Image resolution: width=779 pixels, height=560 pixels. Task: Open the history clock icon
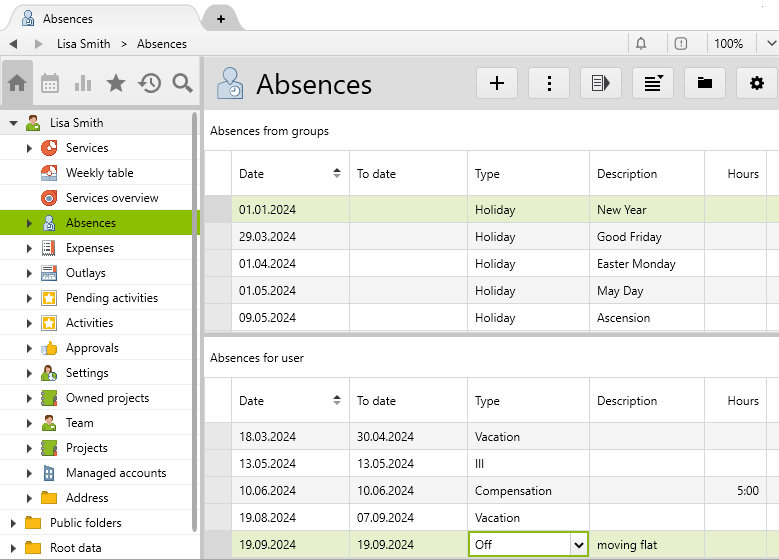150,83
